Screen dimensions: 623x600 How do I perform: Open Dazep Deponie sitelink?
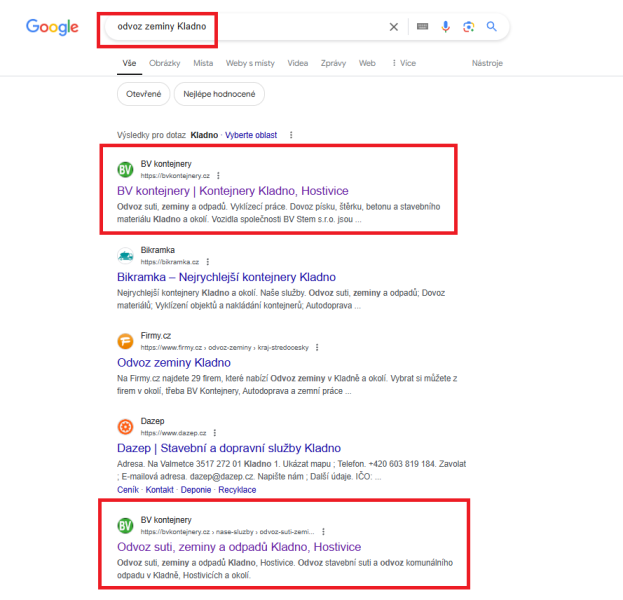click(195, 490)
